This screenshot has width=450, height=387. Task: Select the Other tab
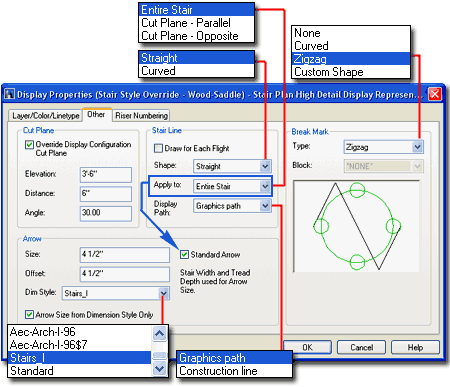[x=96, y=114]
